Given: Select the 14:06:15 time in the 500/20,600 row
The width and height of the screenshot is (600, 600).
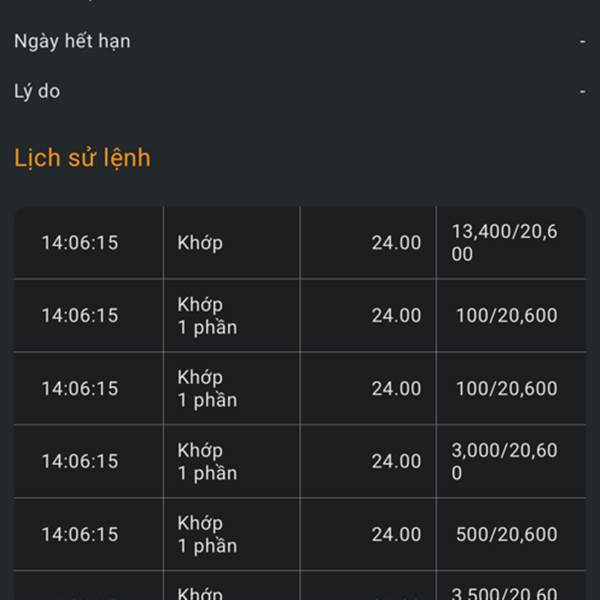Looking at the screenshot, I should 80,534.
